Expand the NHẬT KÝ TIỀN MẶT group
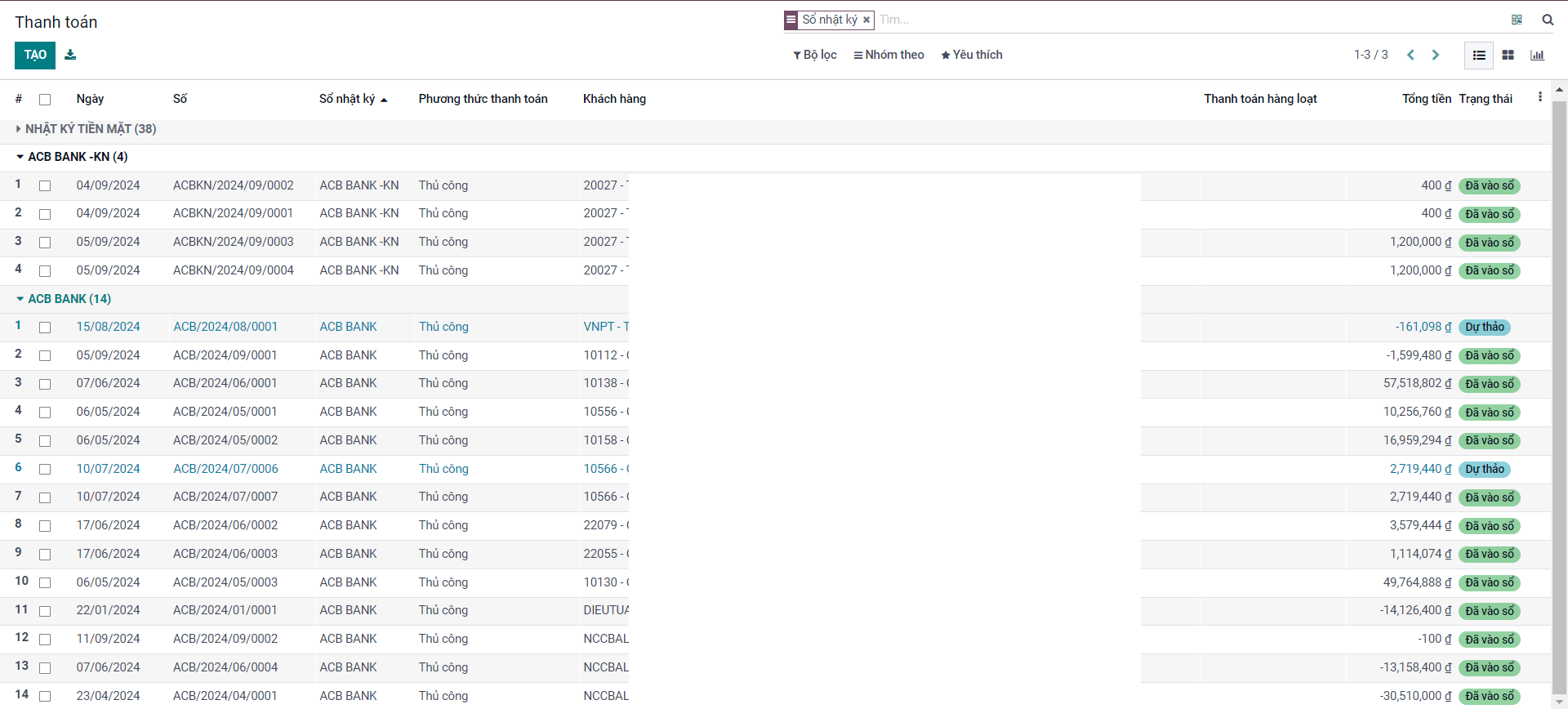This screenshot has height=709, width=1568. click(x=86, y=129)
